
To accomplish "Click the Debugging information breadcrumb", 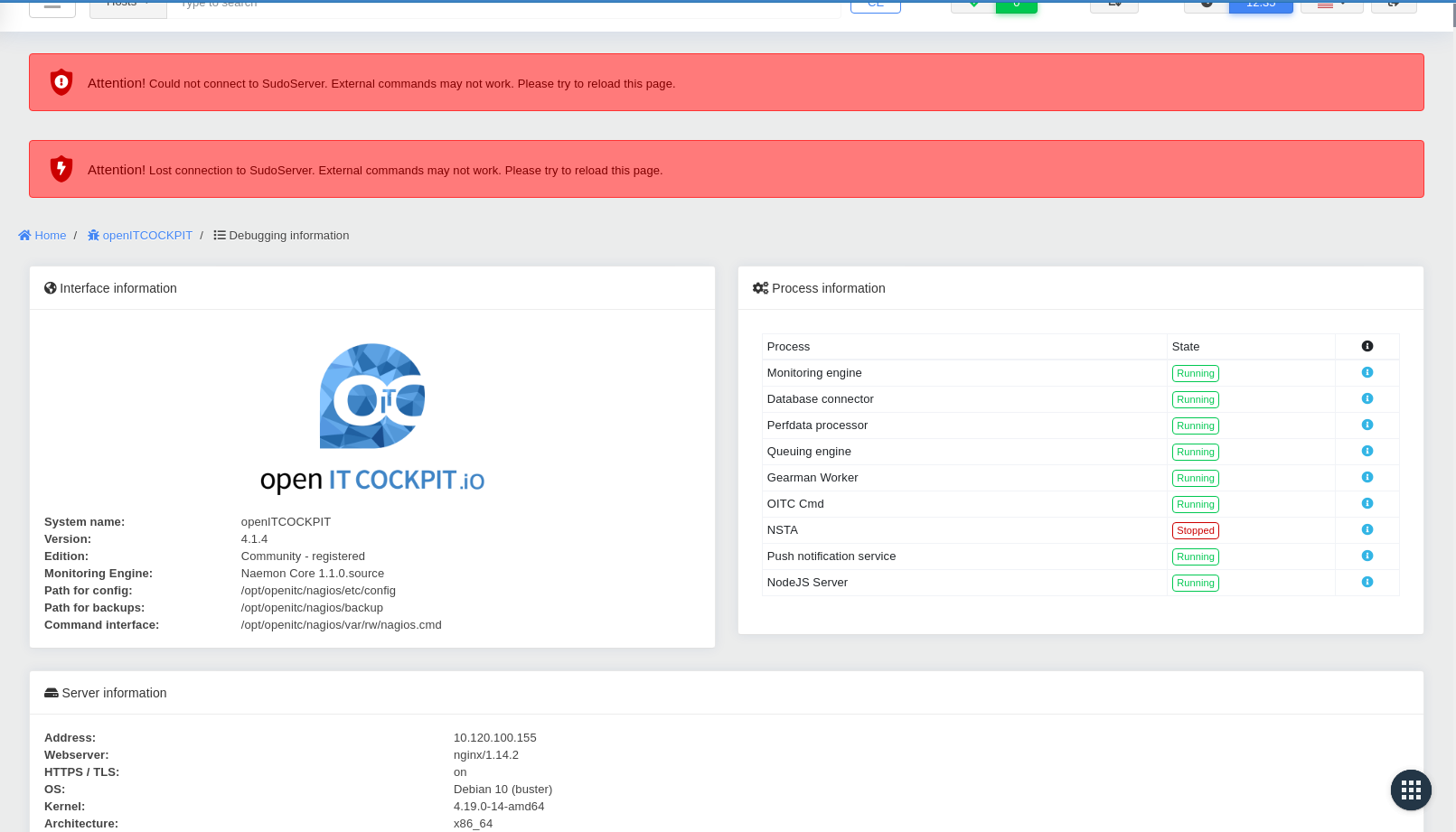I will coord(281,235).
